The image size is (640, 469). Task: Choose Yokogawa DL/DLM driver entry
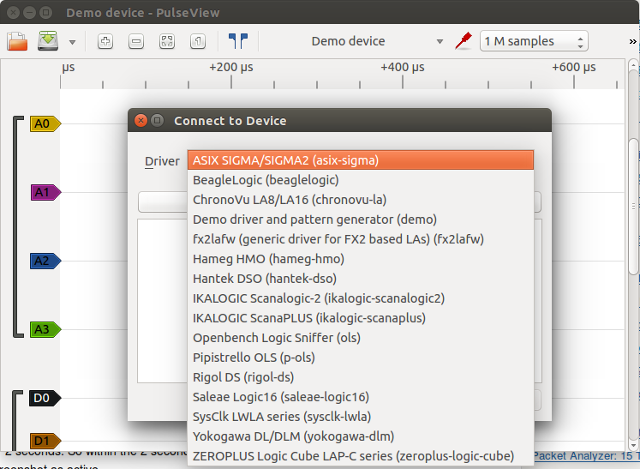tap(361, 436)
